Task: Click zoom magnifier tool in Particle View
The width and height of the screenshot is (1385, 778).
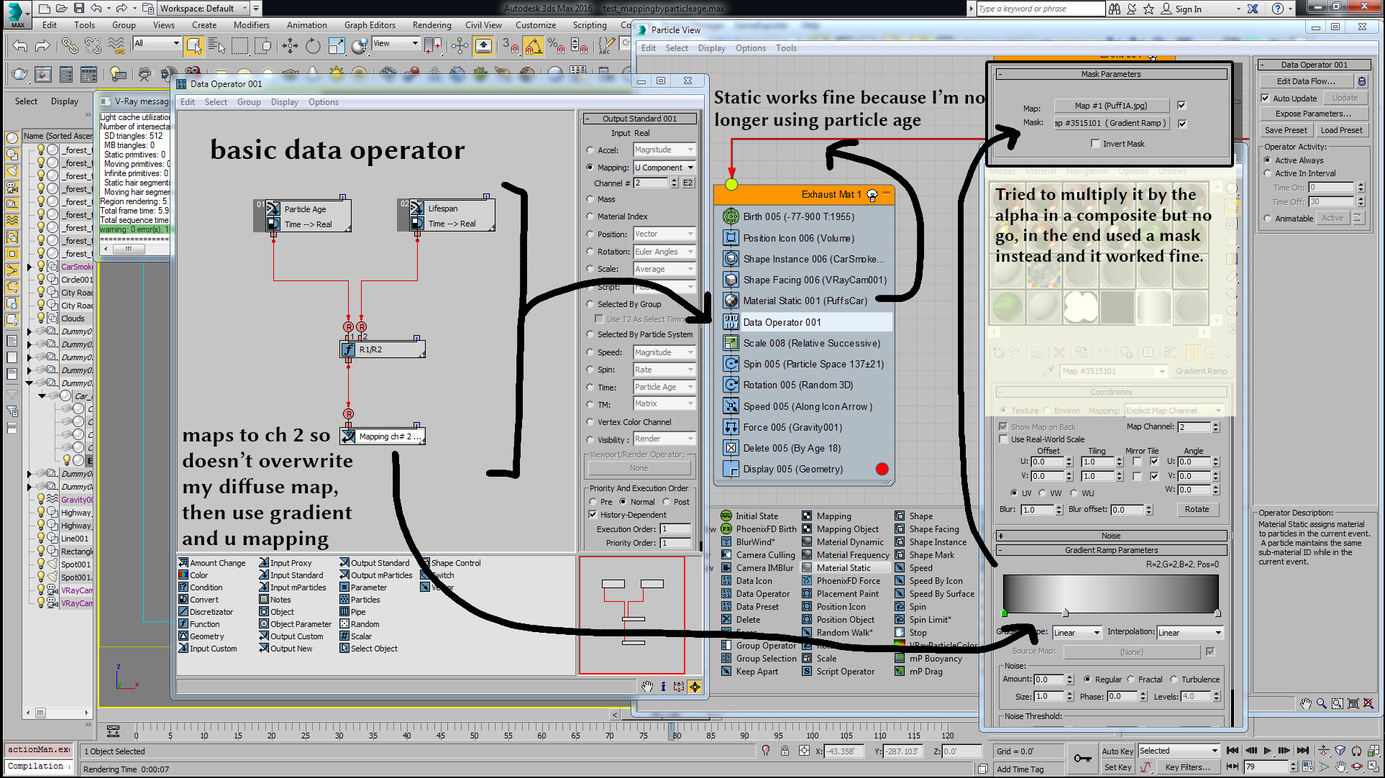Action: (1321, 704)
